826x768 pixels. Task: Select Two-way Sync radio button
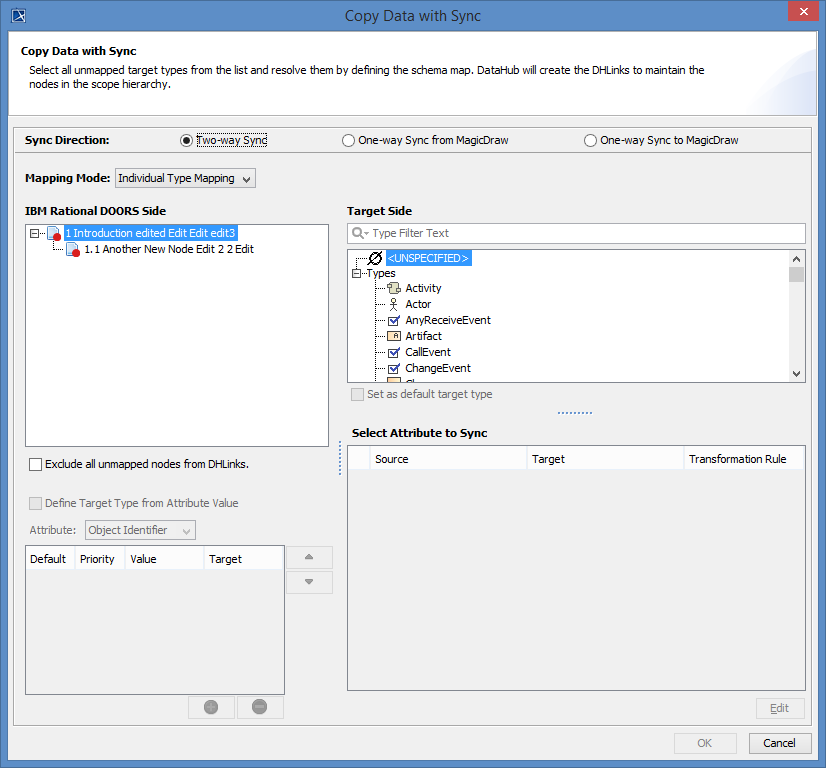tap(186, 141)
